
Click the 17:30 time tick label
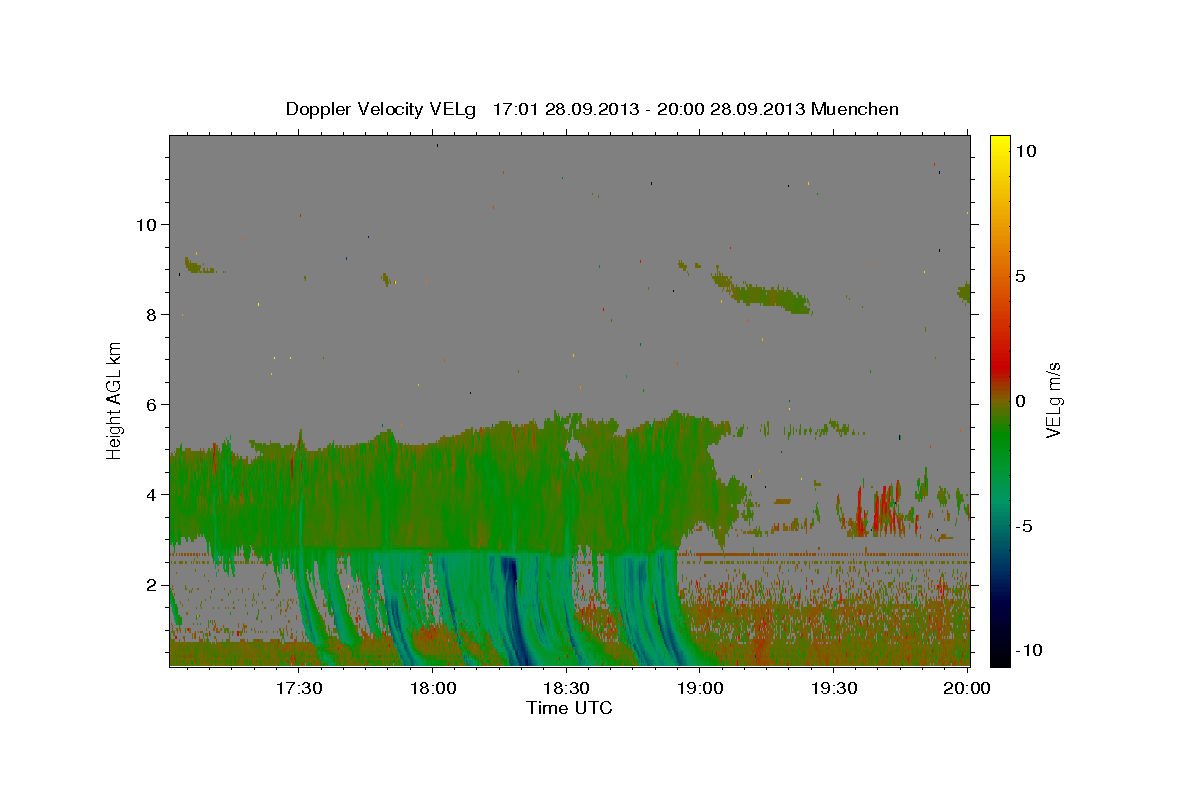tap(298, 688)
